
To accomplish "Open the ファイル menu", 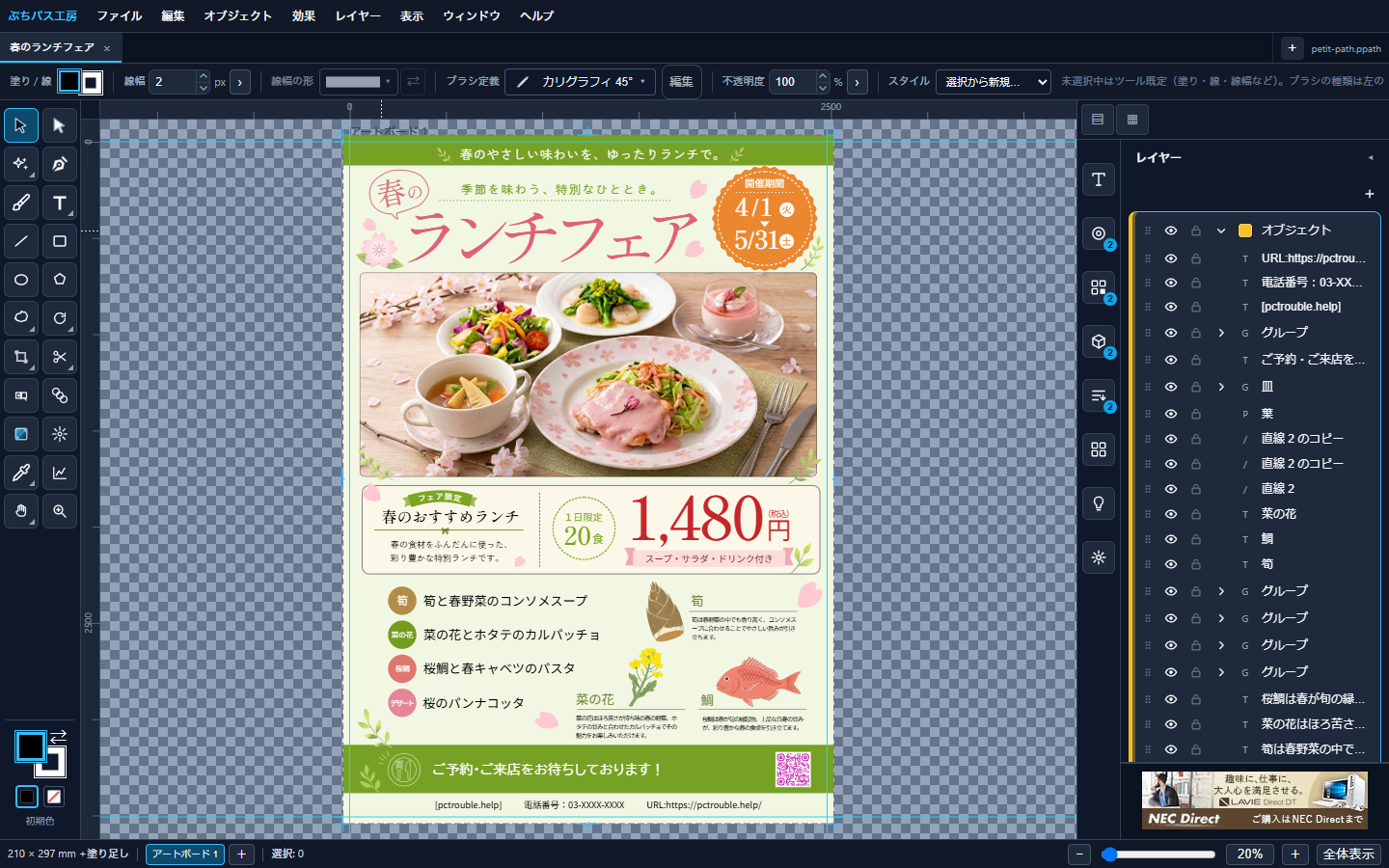I will (x=120, y=15).
